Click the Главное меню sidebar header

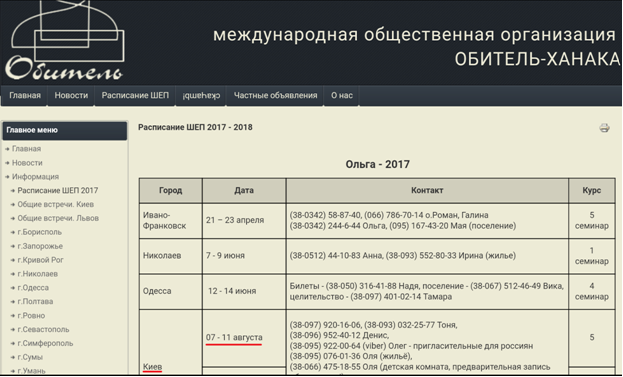click(65, 130)
